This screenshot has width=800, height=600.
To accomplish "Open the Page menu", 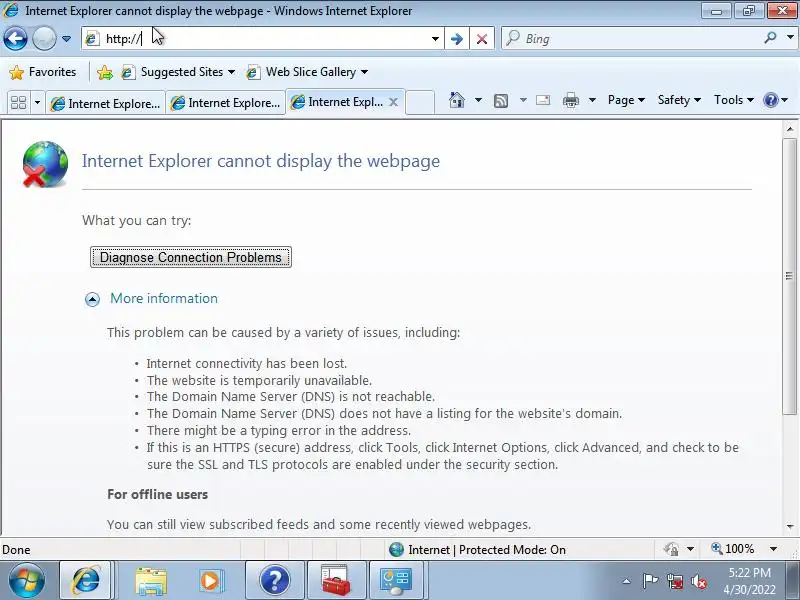I will click(626, 100).
